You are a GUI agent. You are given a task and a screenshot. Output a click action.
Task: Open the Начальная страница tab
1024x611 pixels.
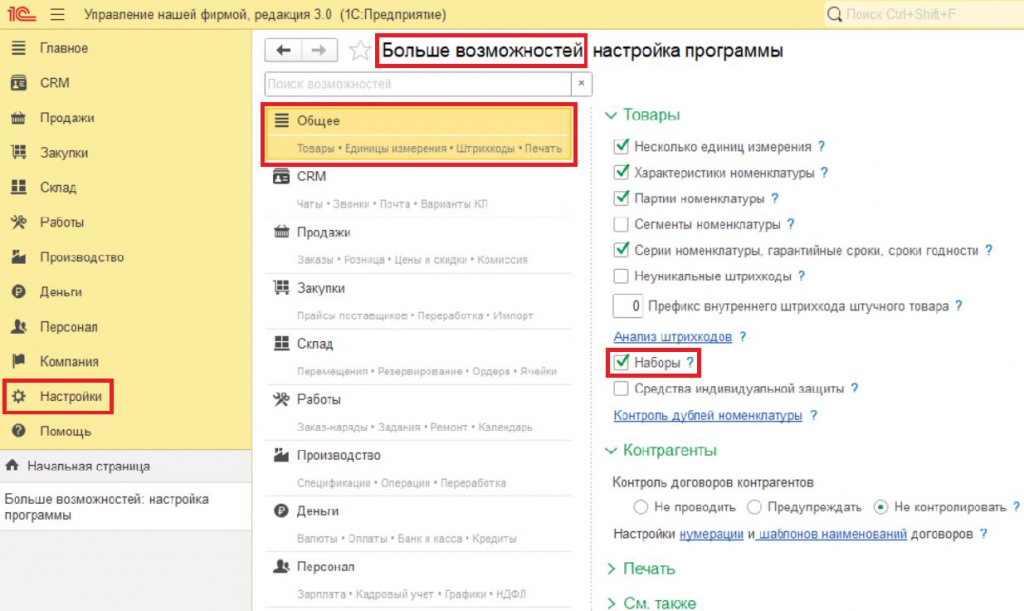(x=125, y=466)
